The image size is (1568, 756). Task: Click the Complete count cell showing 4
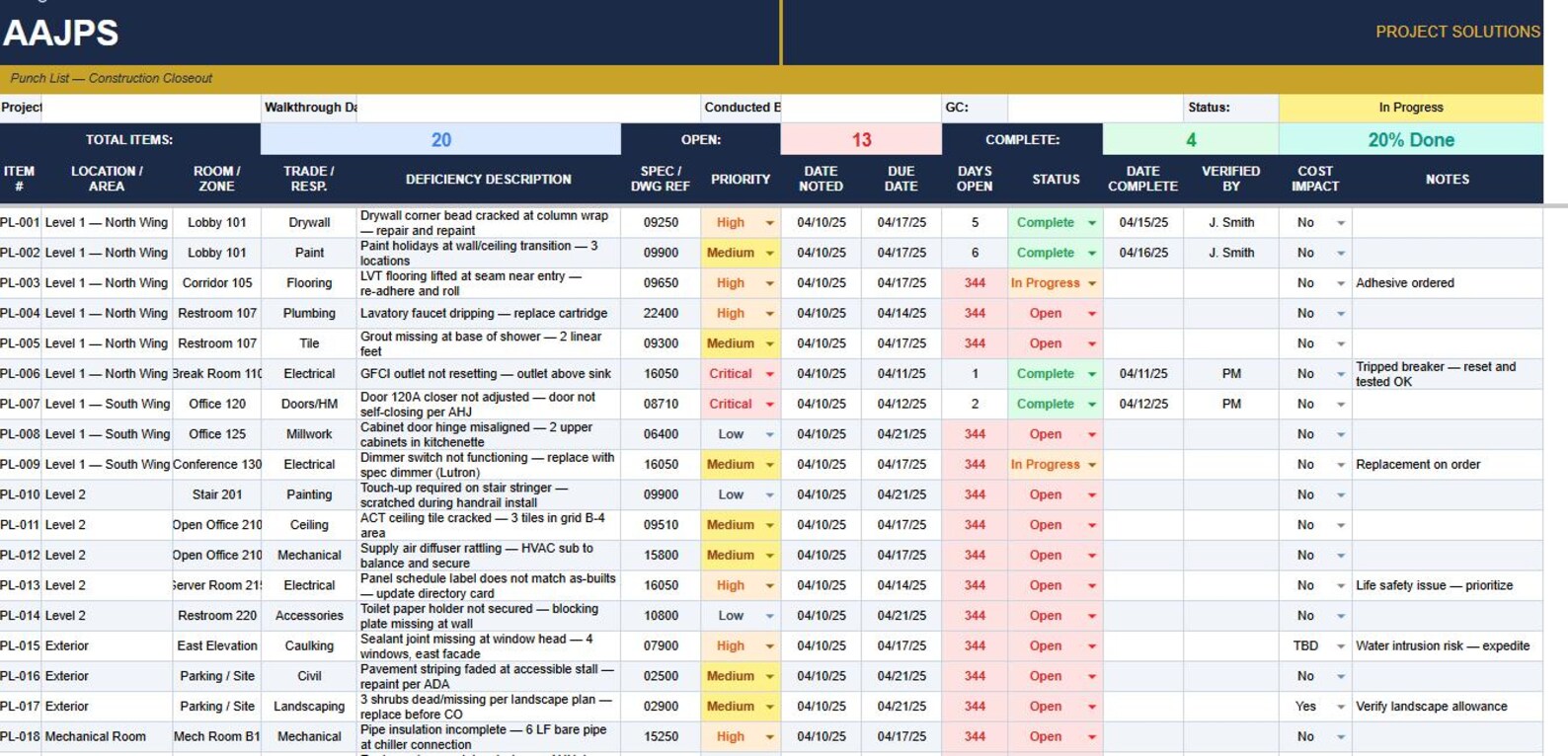pyautogui.click(x=1191, y=140)
